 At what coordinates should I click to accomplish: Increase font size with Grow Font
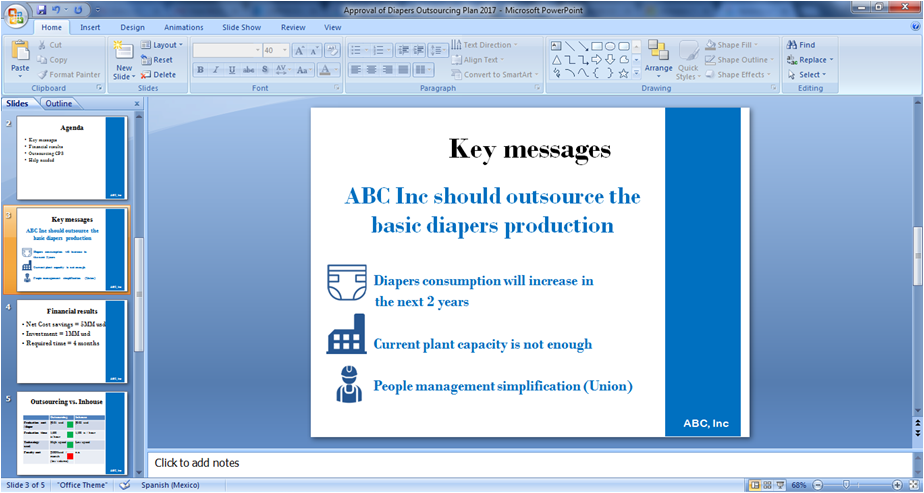pyautogui.click(x=299, y=51)
